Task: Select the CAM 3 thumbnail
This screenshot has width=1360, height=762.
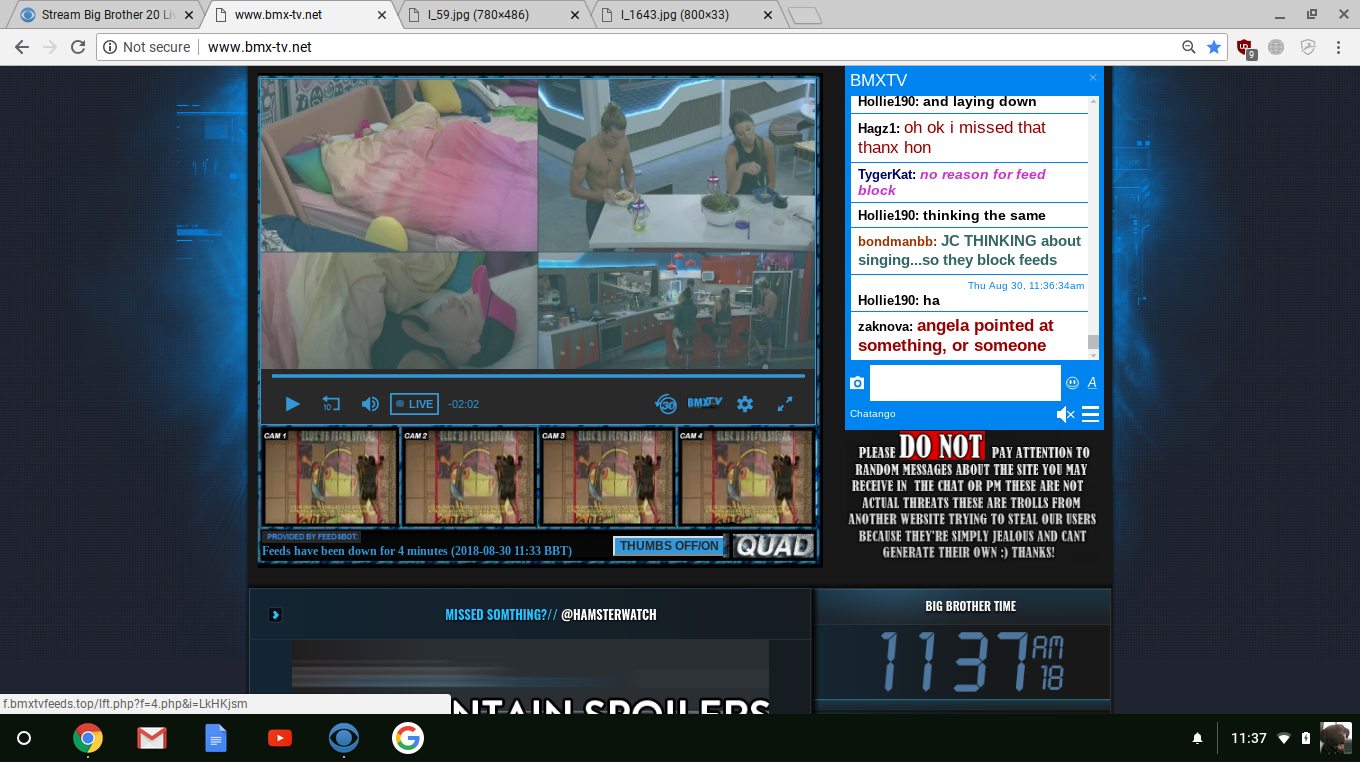Action: [x=607, y=477]
